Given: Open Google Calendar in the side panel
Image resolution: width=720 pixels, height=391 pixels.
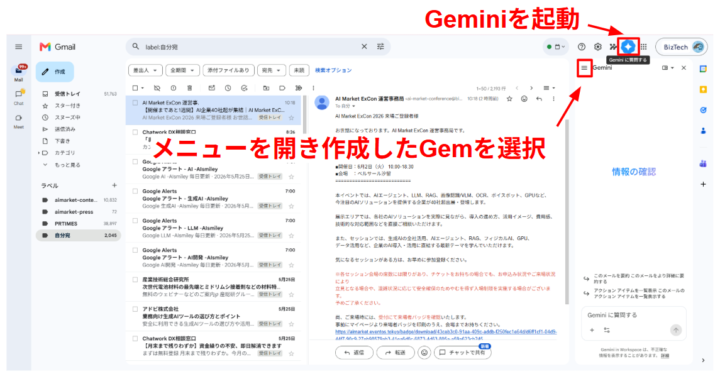Looking at the screenshot, I should point(703,69).
